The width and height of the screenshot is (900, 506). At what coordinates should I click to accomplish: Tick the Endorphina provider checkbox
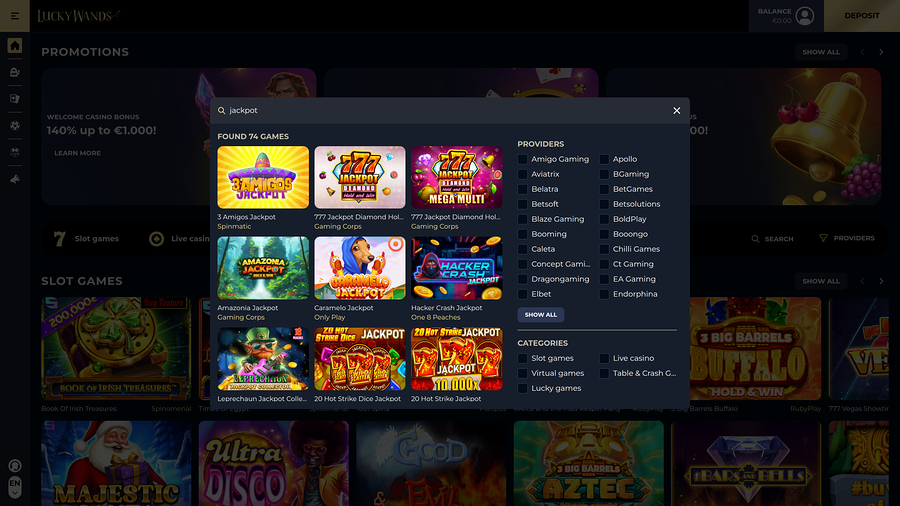coord(604,294)
